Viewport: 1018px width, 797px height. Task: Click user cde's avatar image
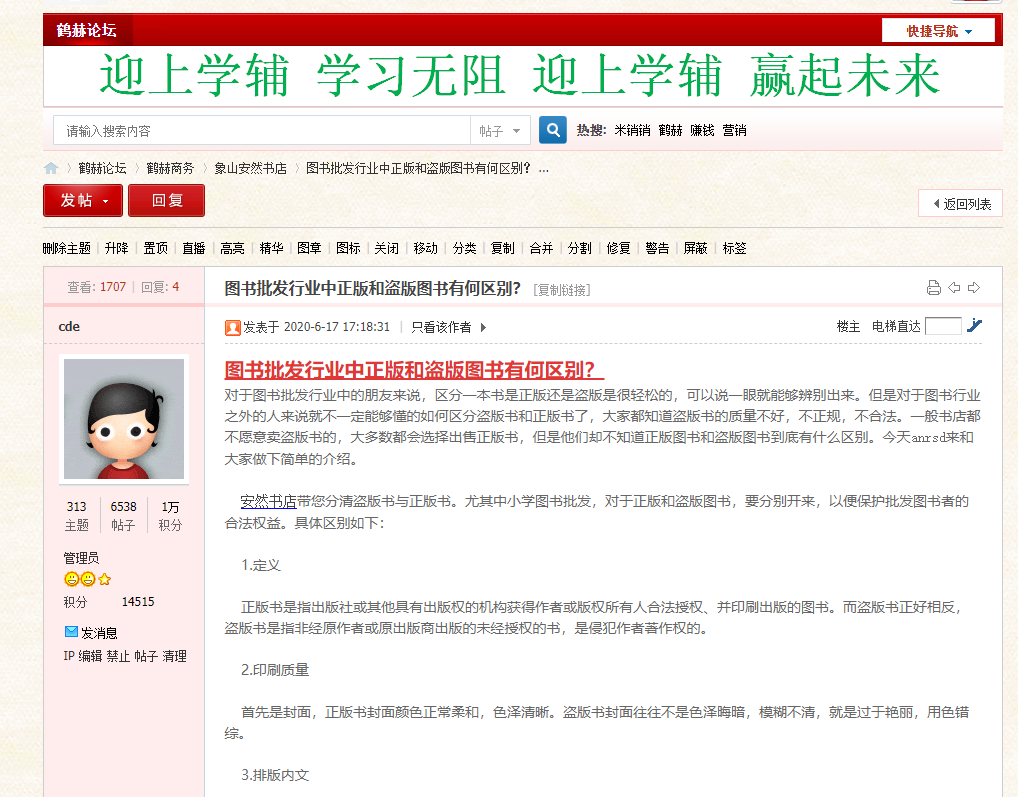click(124, 419)
